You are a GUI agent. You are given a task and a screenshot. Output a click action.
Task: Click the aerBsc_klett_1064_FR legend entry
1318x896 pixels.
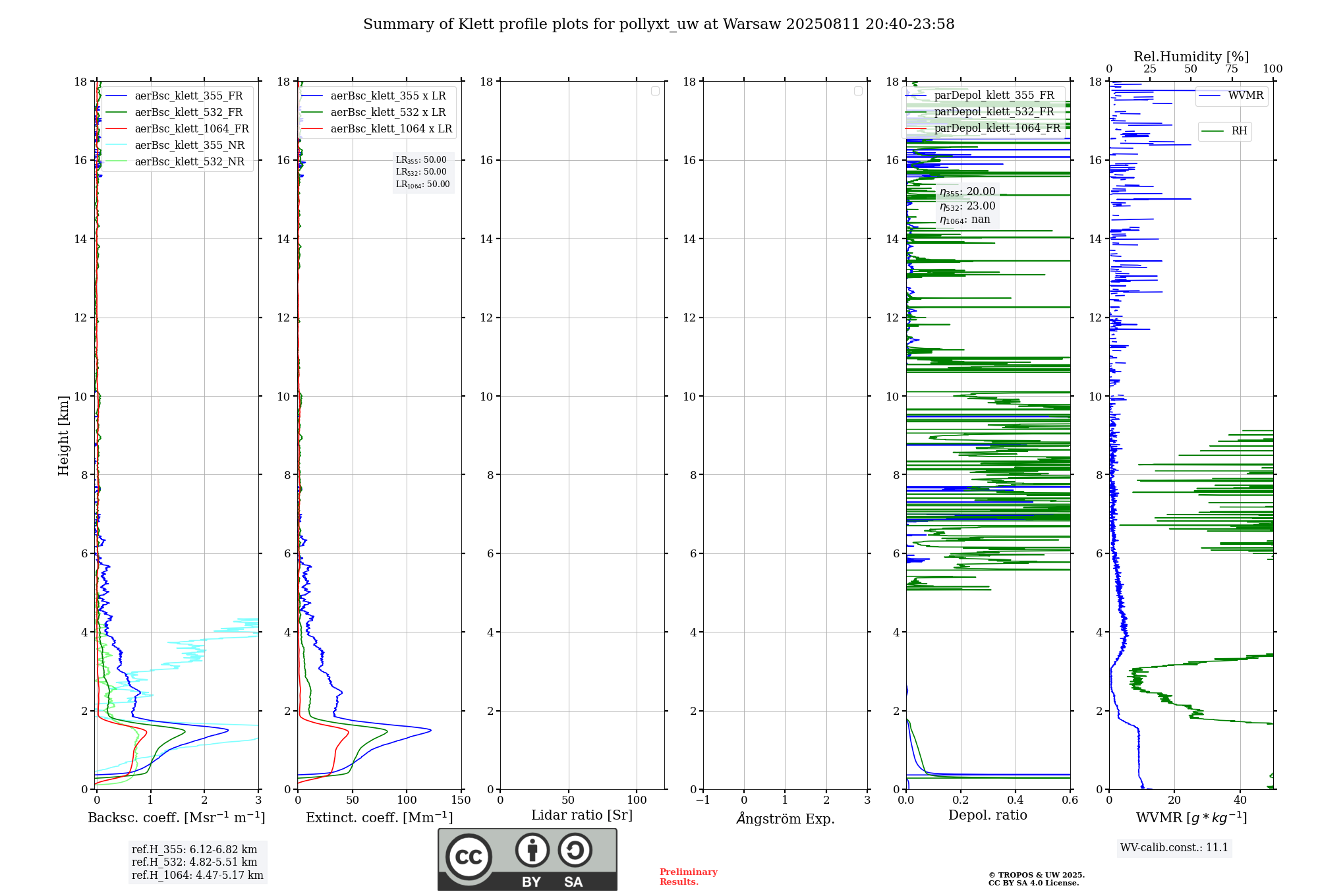pyautogui.click(x=191, y=129)
